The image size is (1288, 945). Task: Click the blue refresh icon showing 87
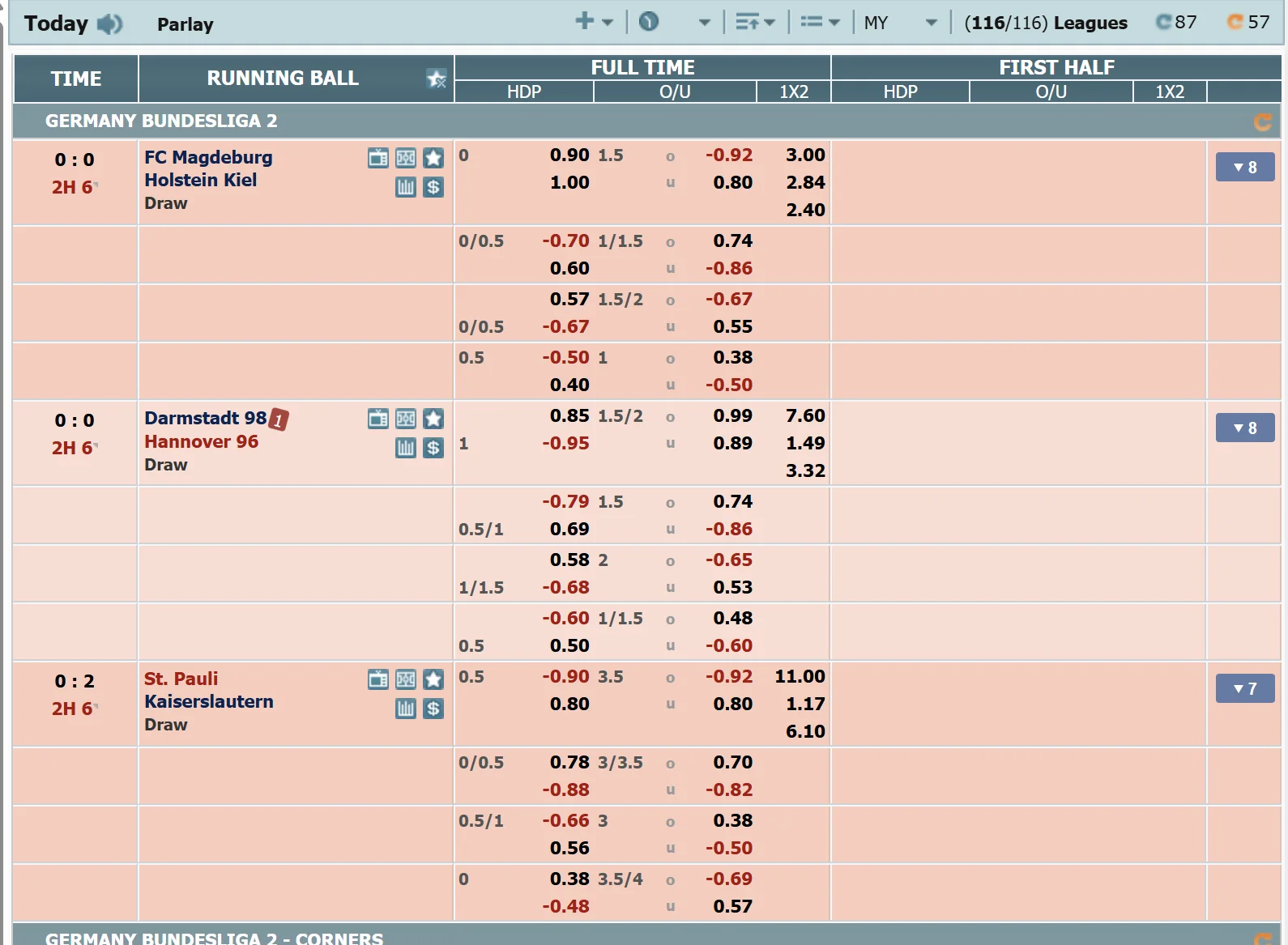pos(1164,22)
